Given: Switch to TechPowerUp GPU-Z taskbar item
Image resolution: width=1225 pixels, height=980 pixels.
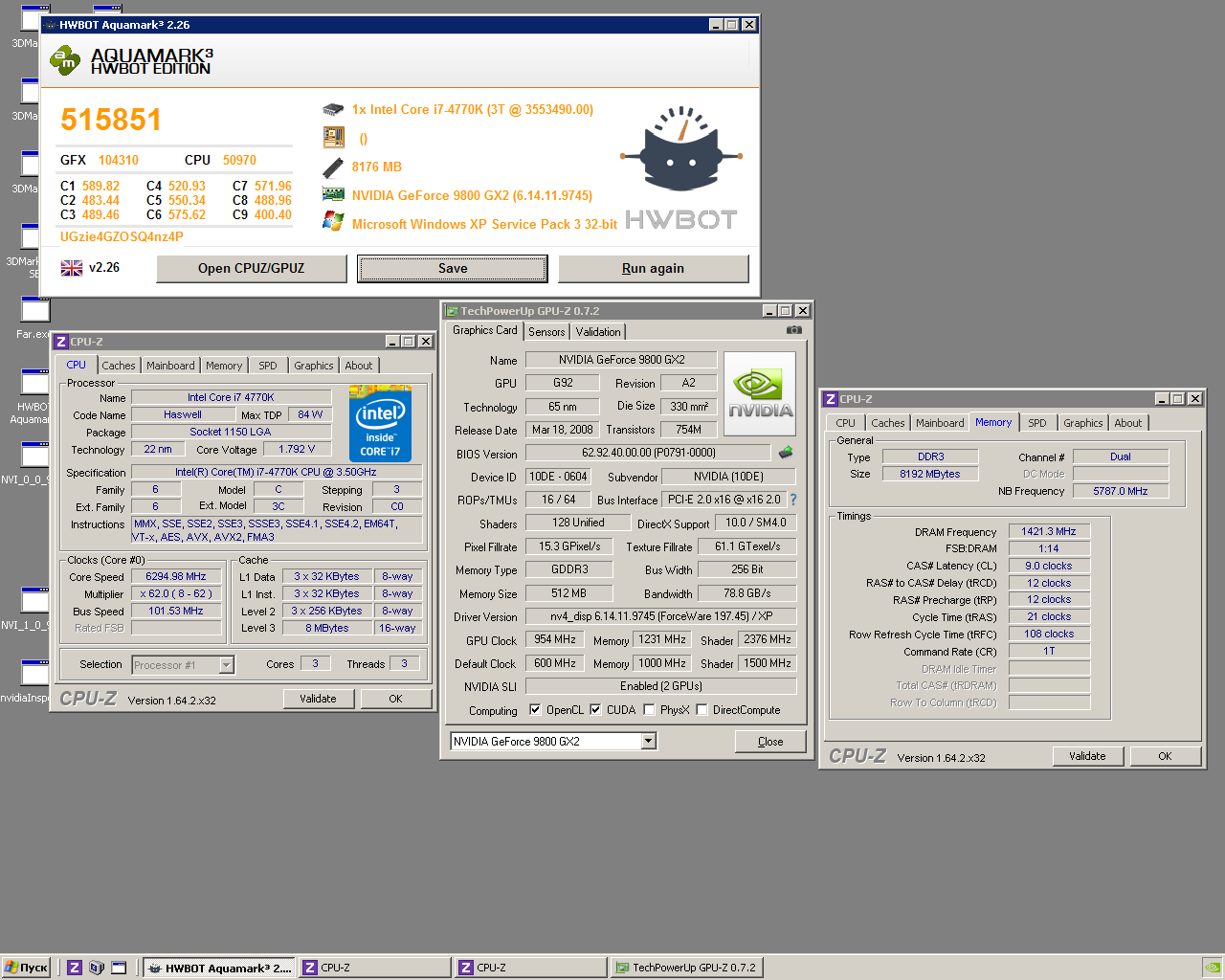Looking at the screenshot, I should pos(687,968).
